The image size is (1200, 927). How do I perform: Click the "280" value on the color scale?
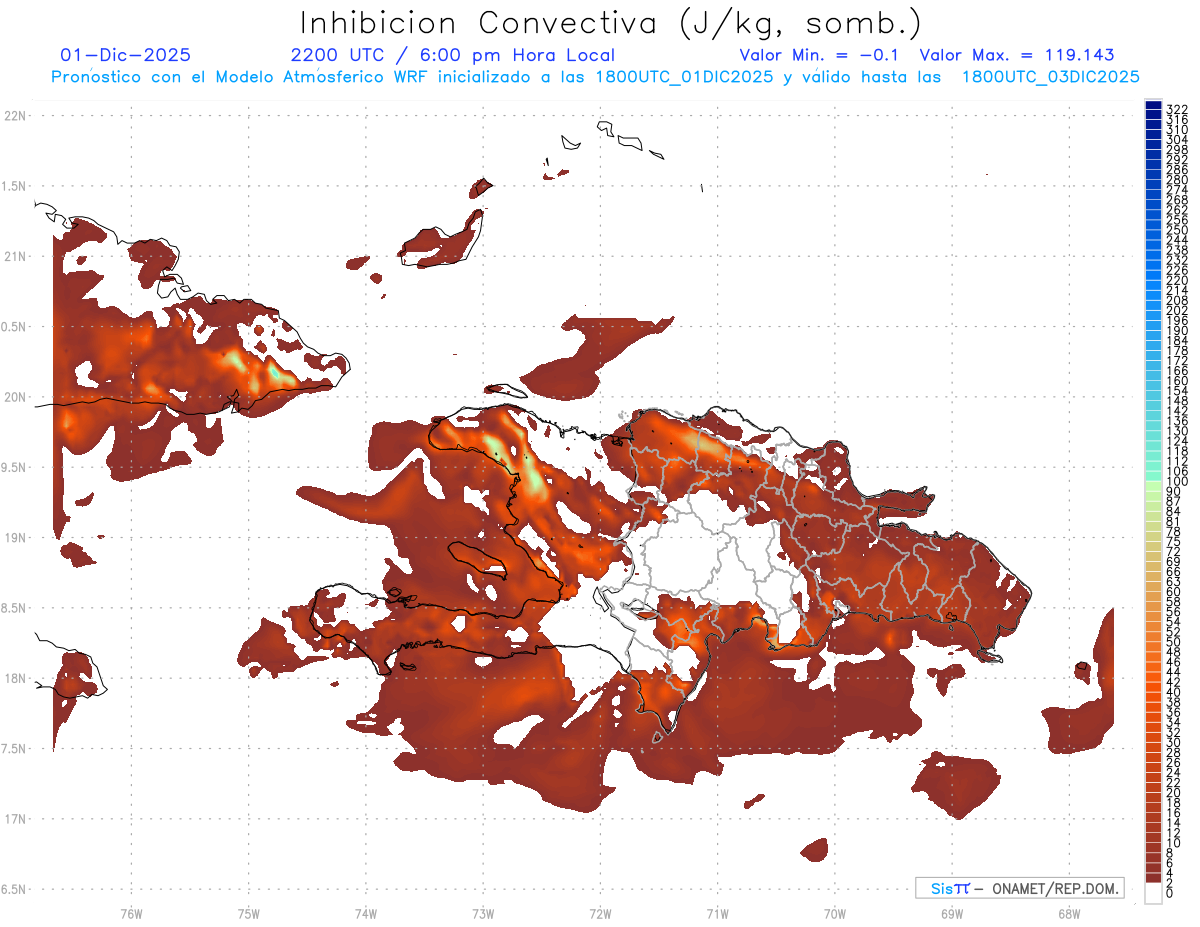coord(1176,180)
